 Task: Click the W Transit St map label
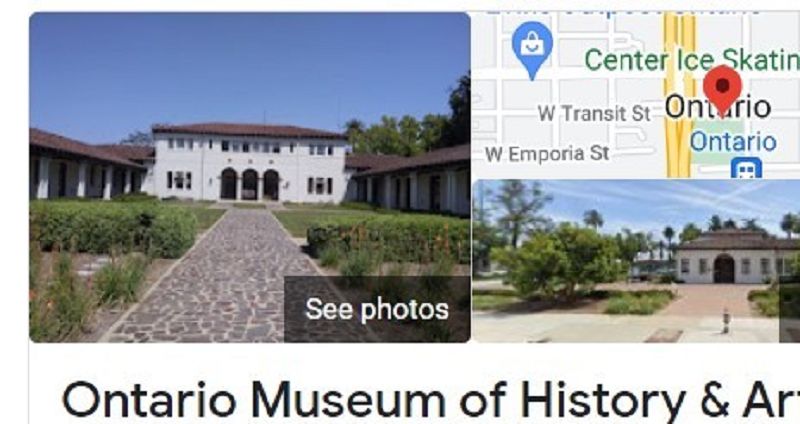tap(594, 114)
